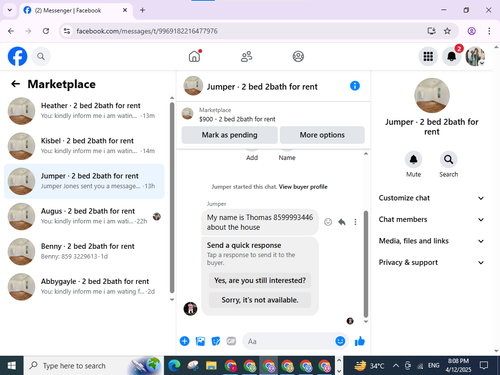500x375 pixels.
Task: Open taskbar clock showing 8:08 PM
Action: click(x=458, y=366)
